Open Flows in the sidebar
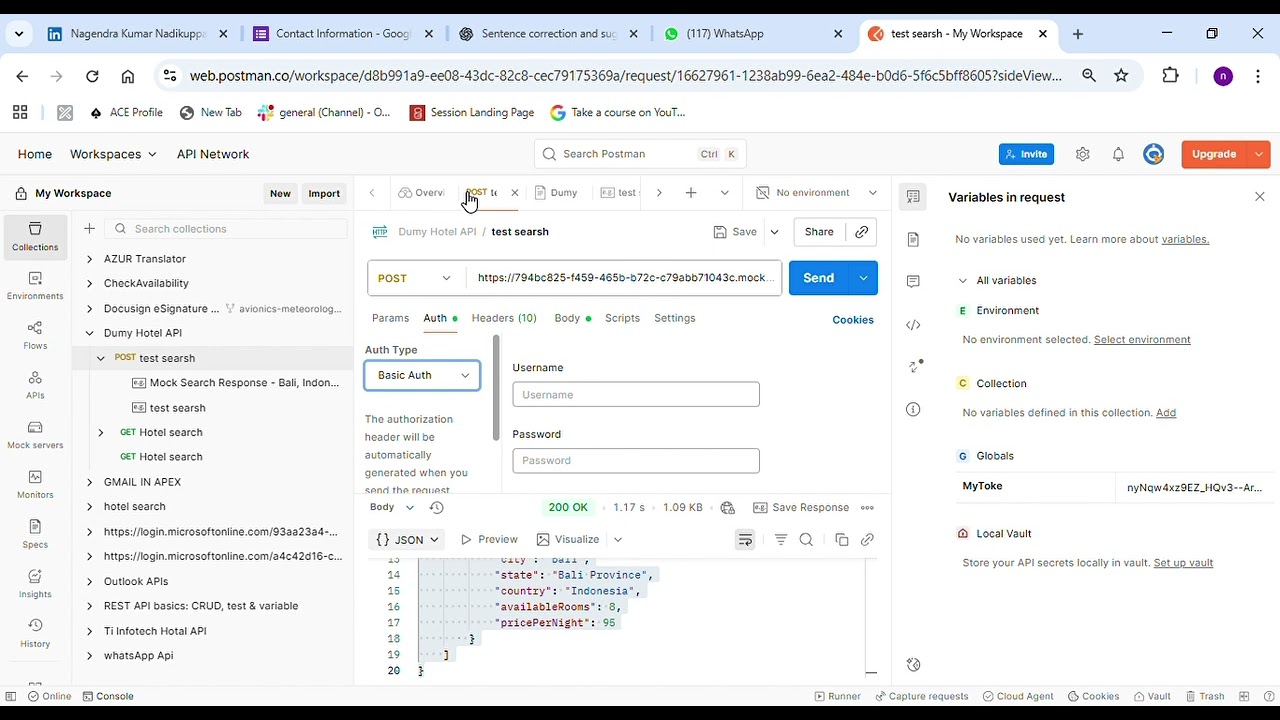 (35, 336)
